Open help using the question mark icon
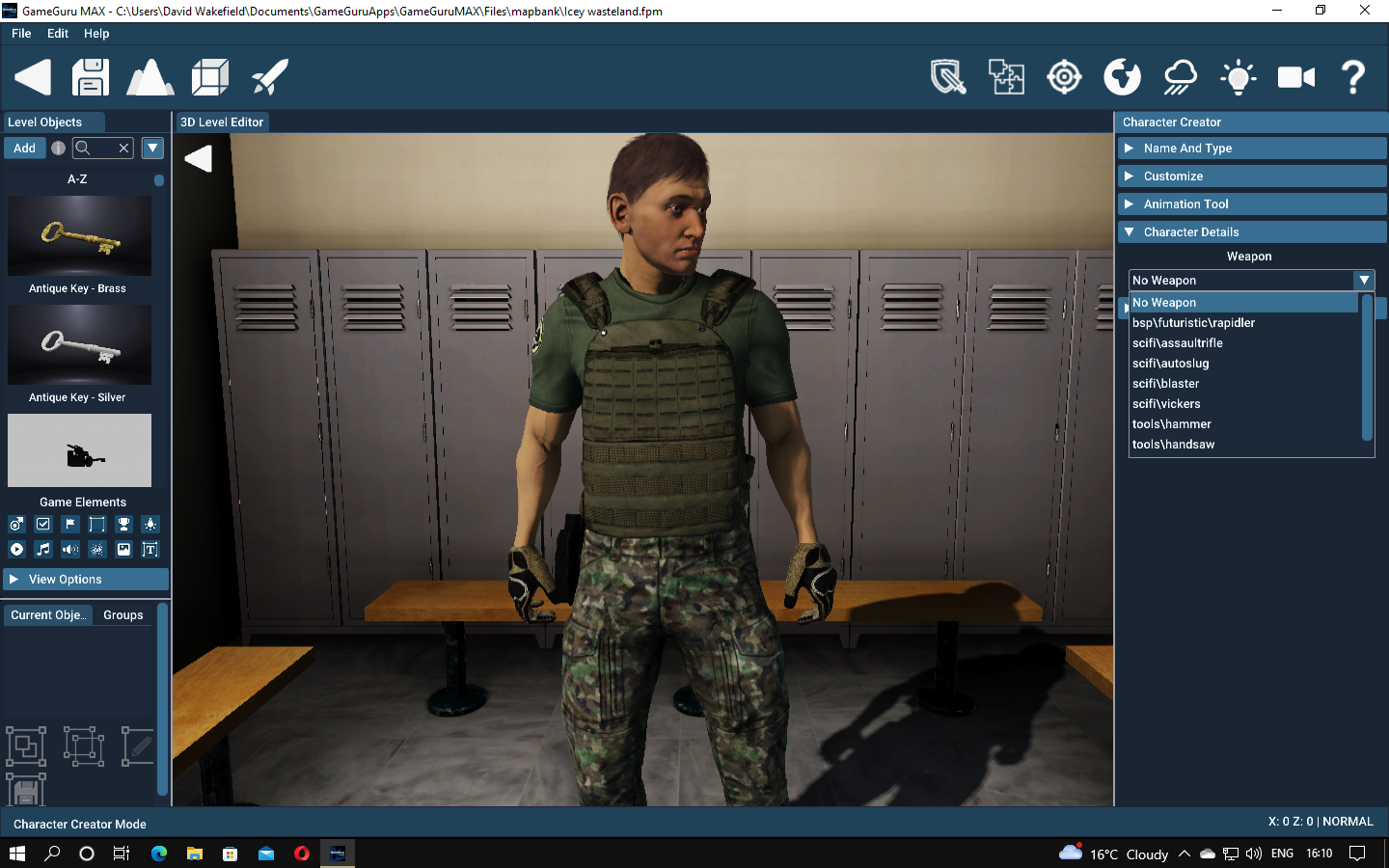The width and height of the screenshot is (1389, 868). (x=1353, y=77)
